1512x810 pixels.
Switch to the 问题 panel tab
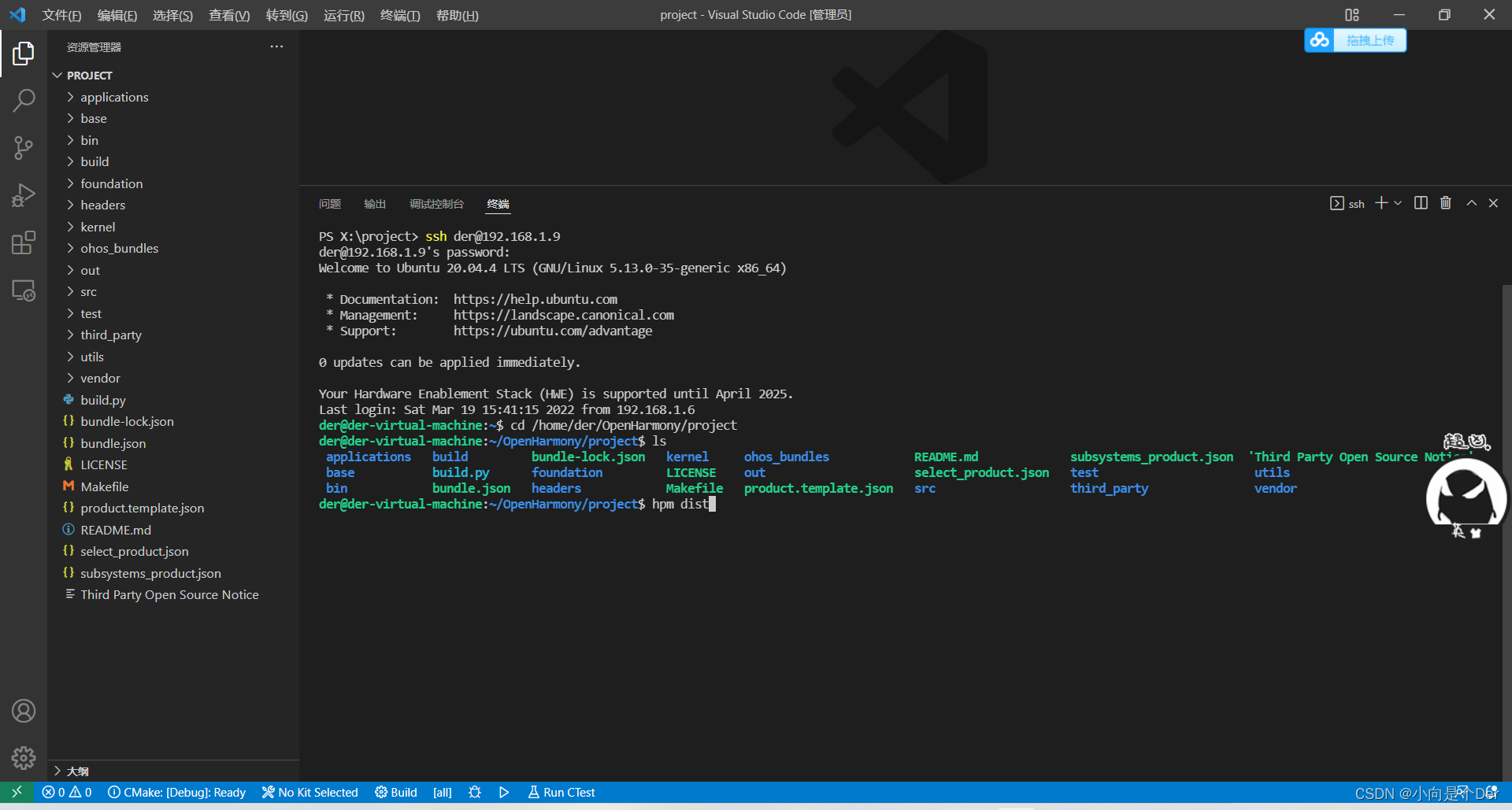pyautogui.click(x=330, y=204)
